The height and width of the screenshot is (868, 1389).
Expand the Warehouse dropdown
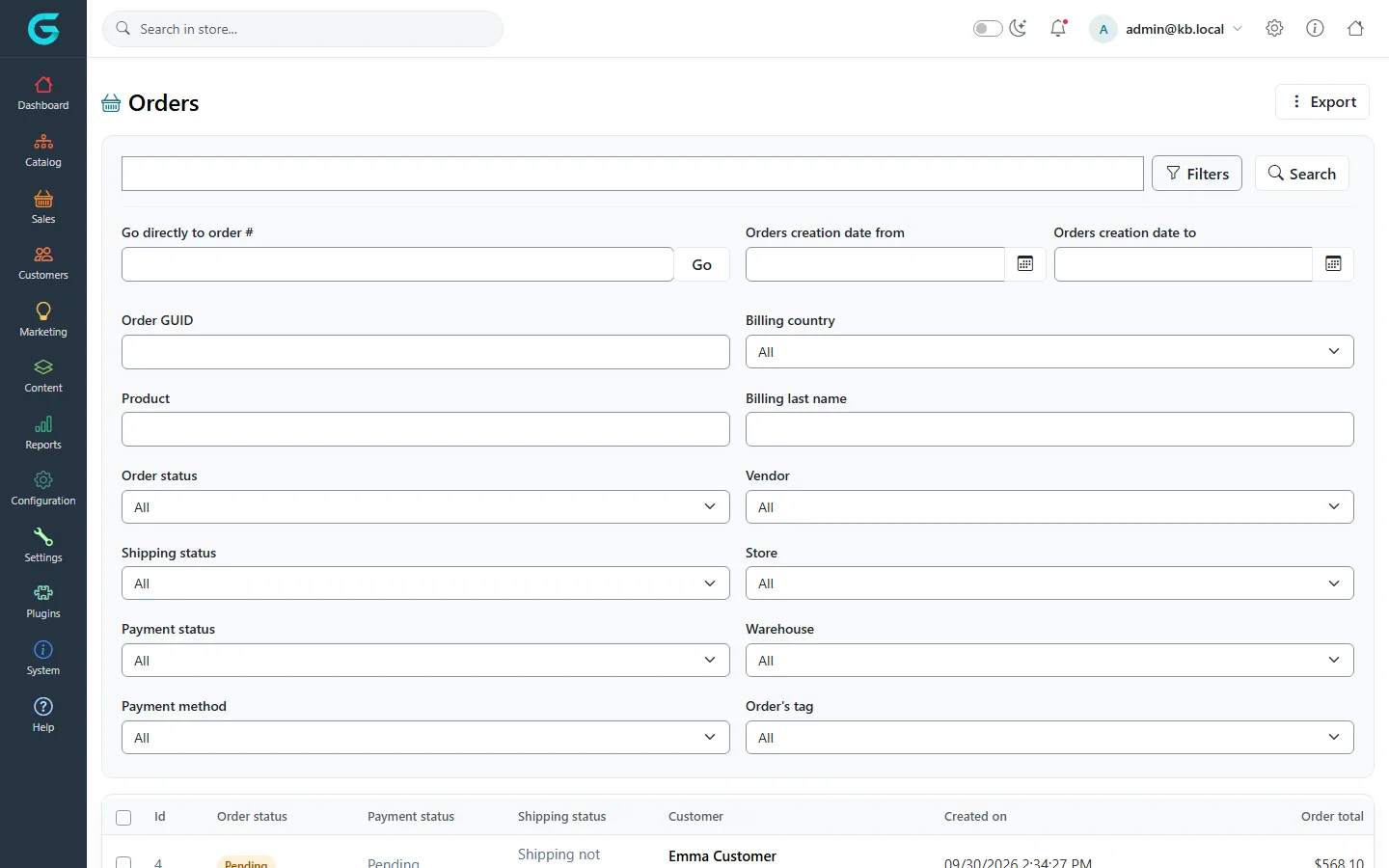[x=1049, y=661]
